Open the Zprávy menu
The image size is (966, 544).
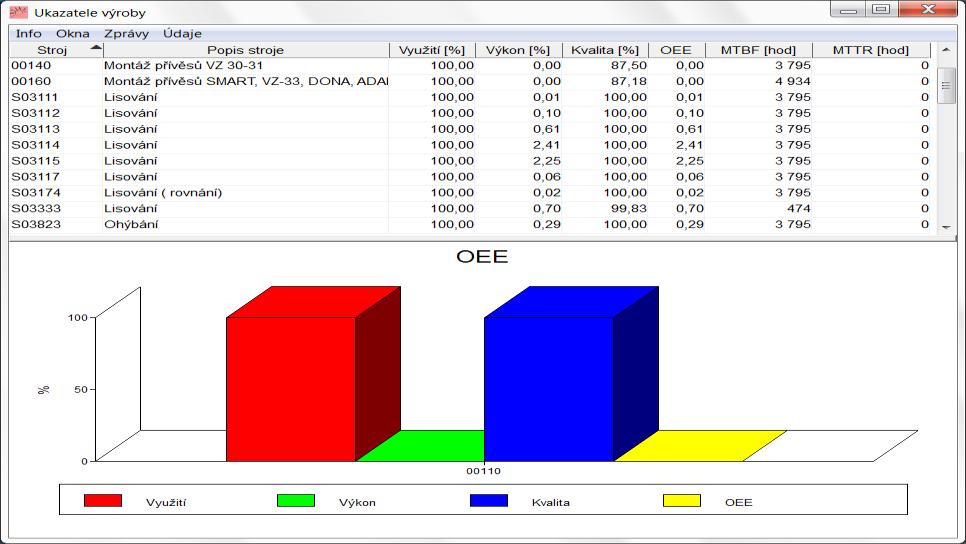click(x=126, y=34)
